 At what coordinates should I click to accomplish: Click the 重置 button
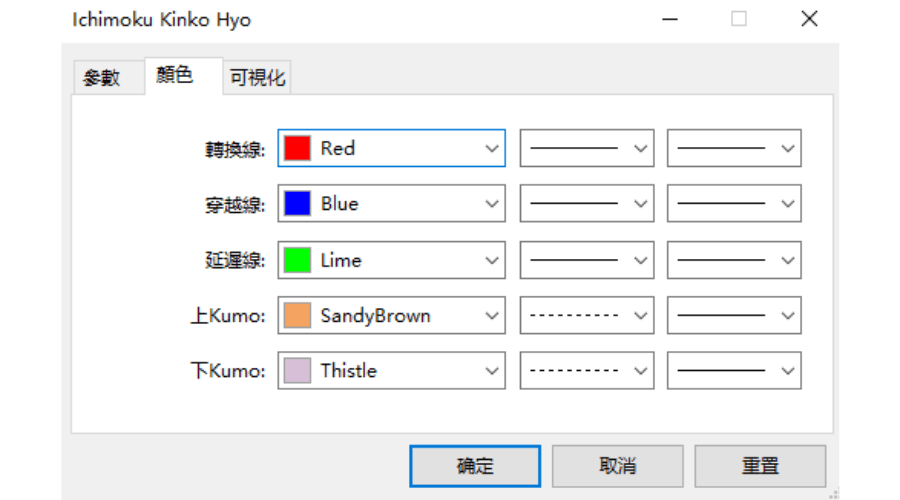pos(760,466)
